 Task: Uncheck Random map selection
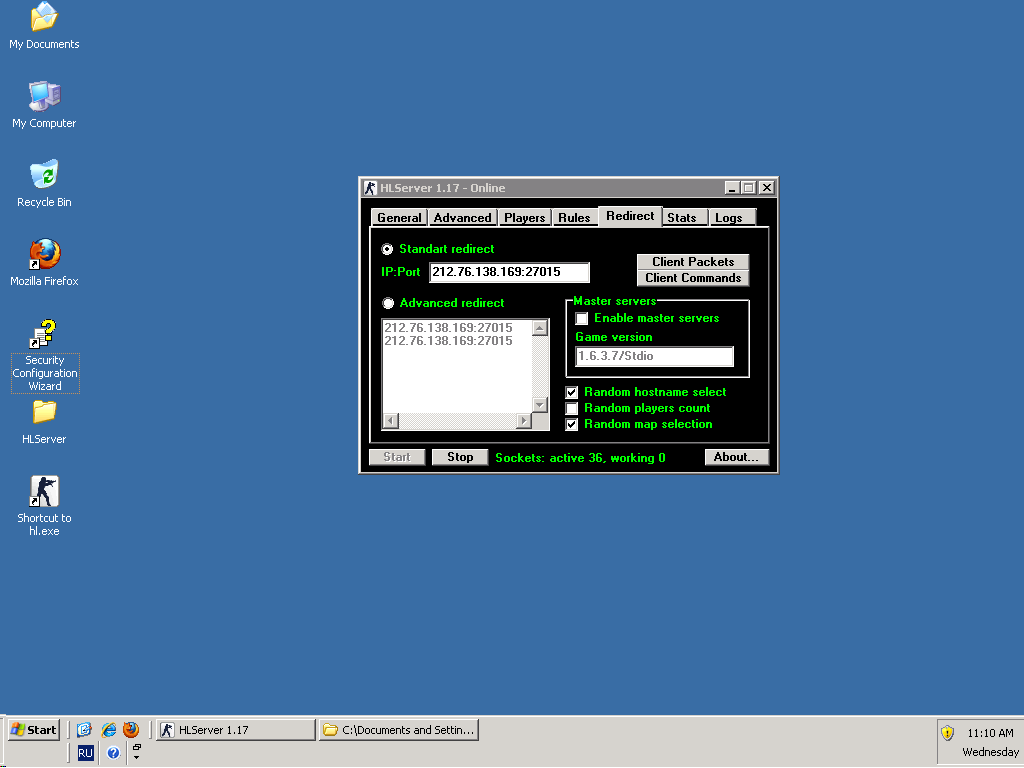(572, 424)
